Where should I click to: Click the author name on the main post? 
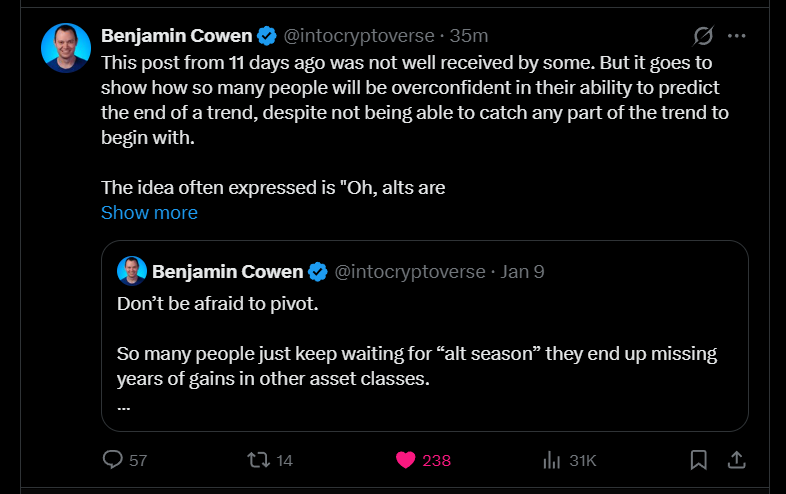pyautogui.click(x=176, y=36)
